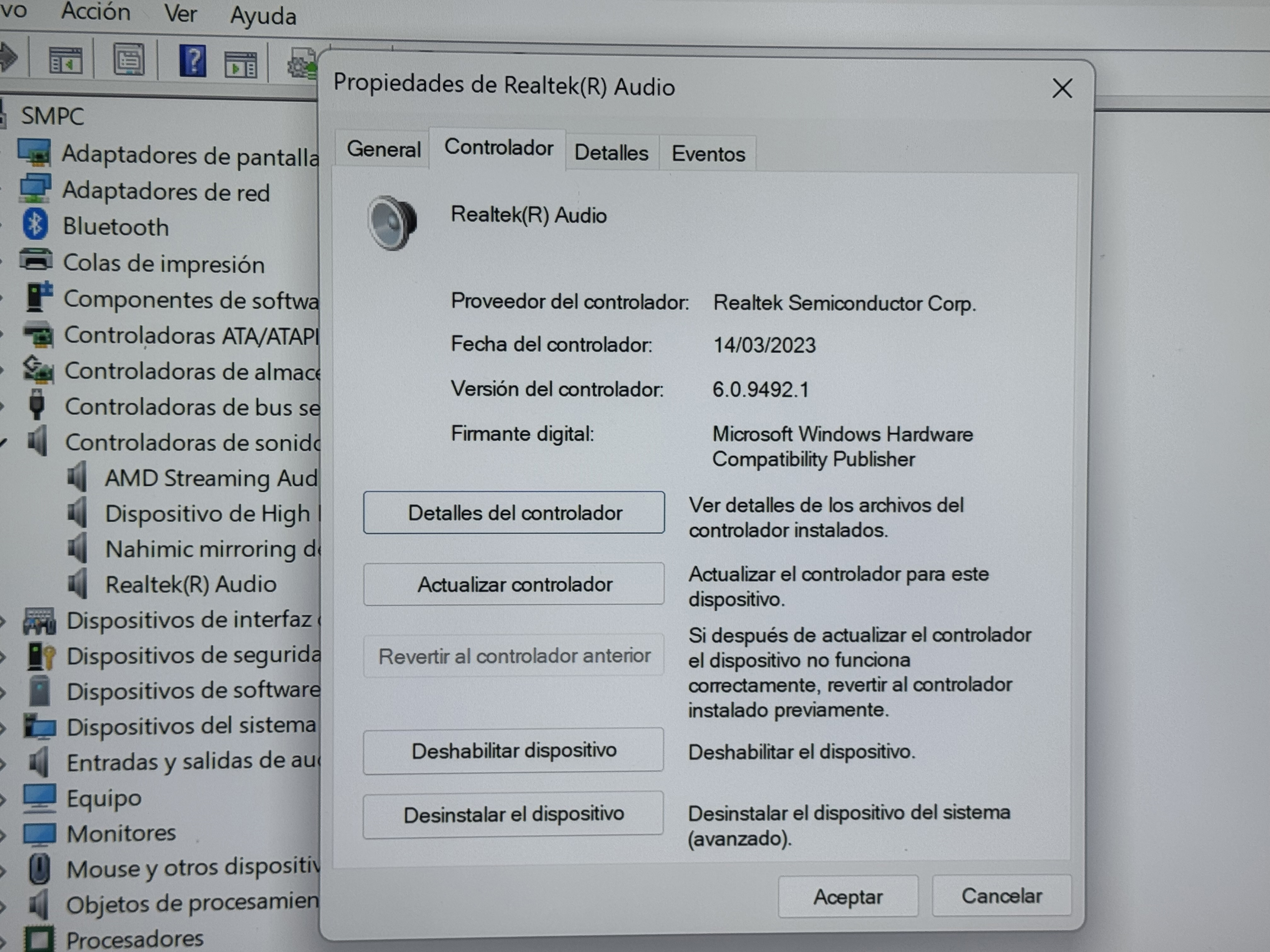Click the Colas de impresión printer icon
1270x952 pixels.
click(36, 261)
